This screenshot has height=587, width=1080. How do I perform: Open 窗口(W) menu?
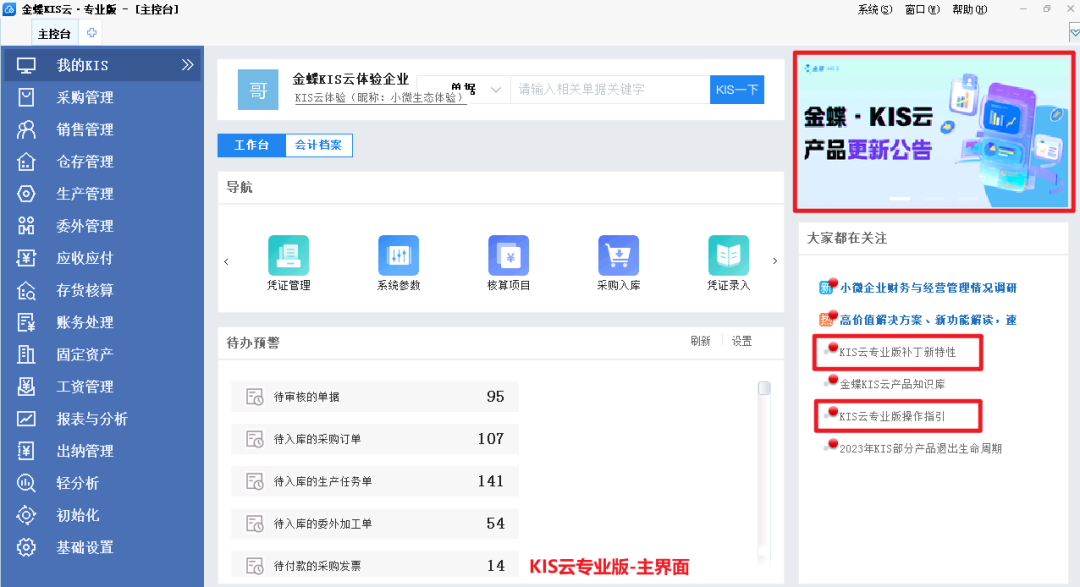tap(922, 10)
